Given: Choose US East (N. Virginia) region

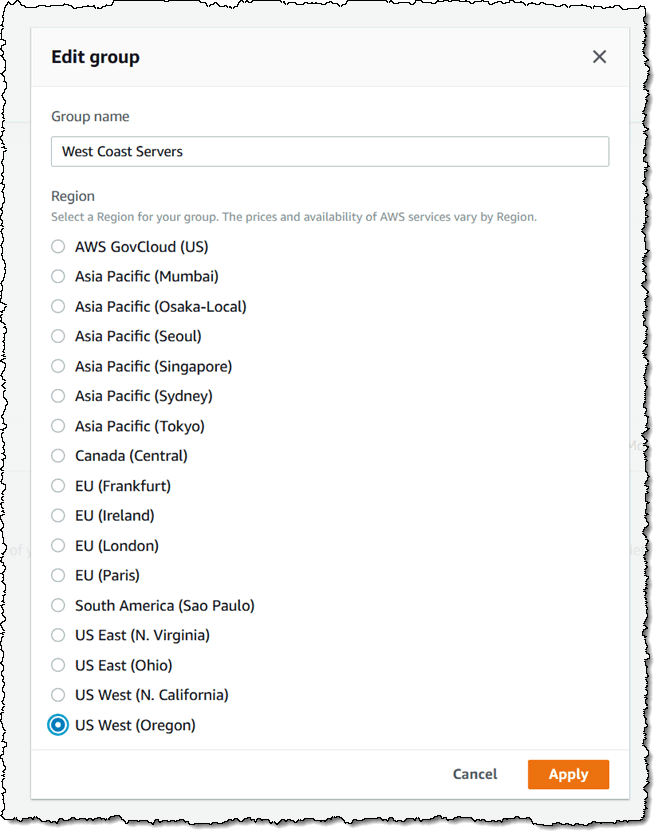Looking at the screenshot, I should (57, 635).
